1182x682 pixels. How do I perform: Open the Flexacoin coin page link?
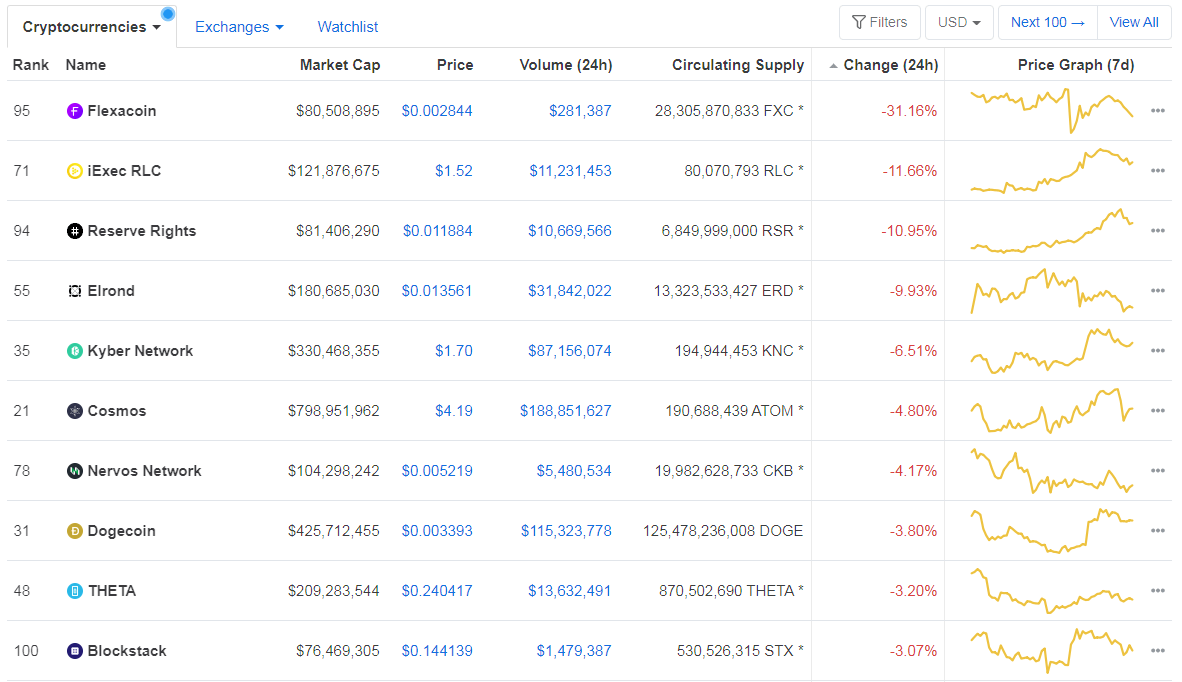point(122,111)
